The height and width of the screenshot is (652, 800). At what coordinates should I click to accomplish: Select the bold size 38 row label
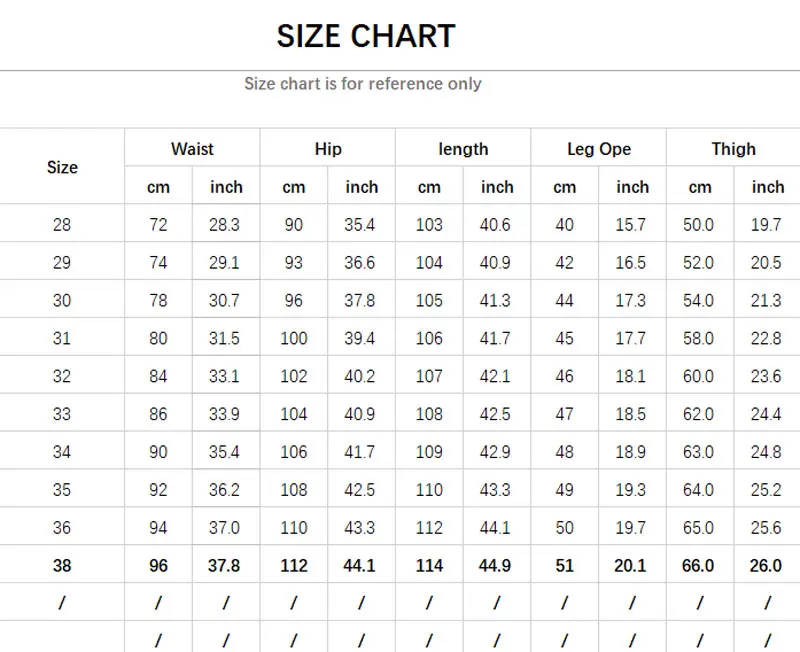pos(62,566)
